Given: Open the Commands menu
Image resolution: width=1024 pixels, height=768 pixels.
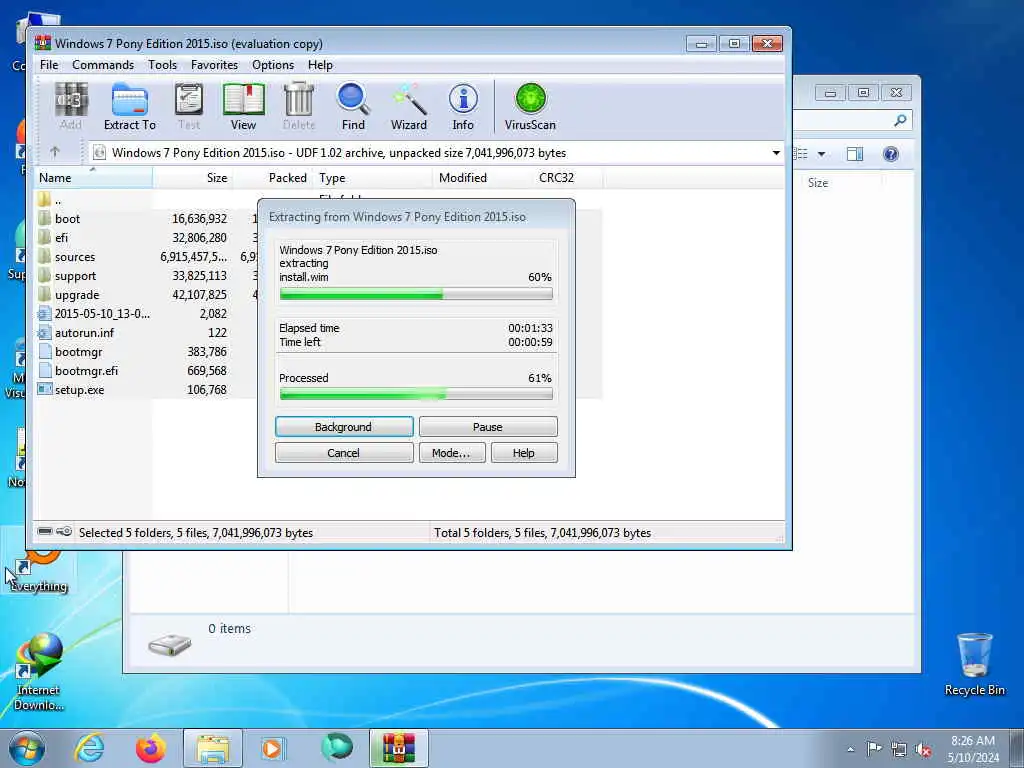Looking at the screenshot, I should tap(103, 65).
